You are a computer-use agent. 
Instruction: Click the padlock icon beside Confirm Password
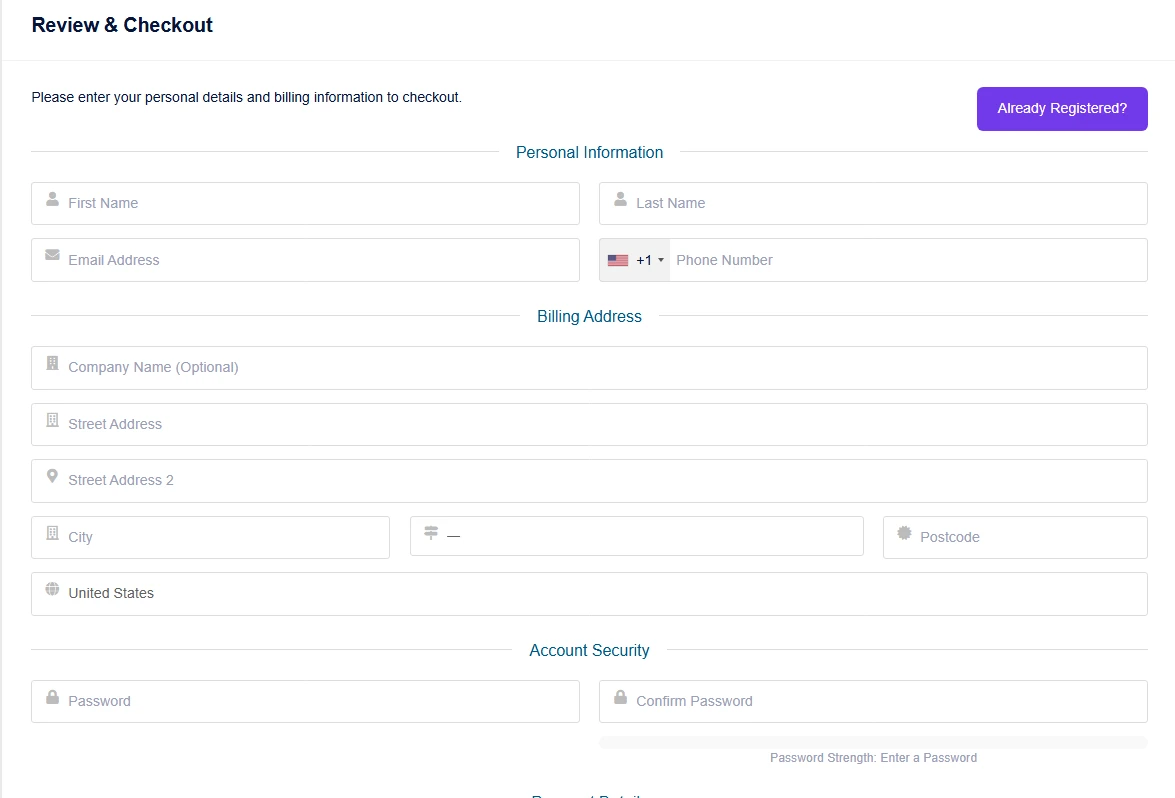tap(620, 697)
